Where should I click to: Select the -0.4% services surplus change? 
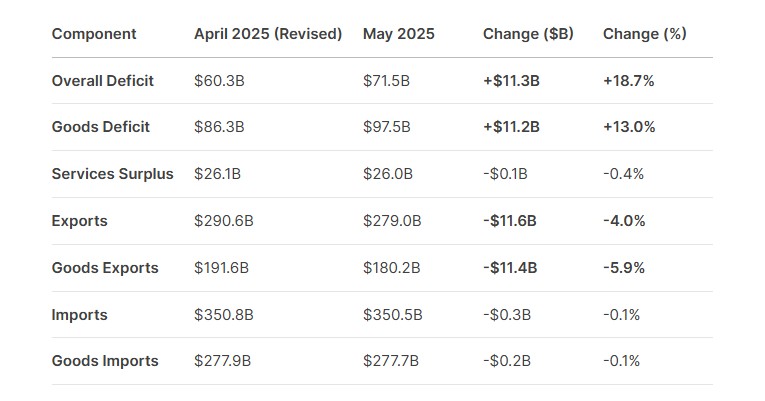pyautogui.click(x=624, y=174)
